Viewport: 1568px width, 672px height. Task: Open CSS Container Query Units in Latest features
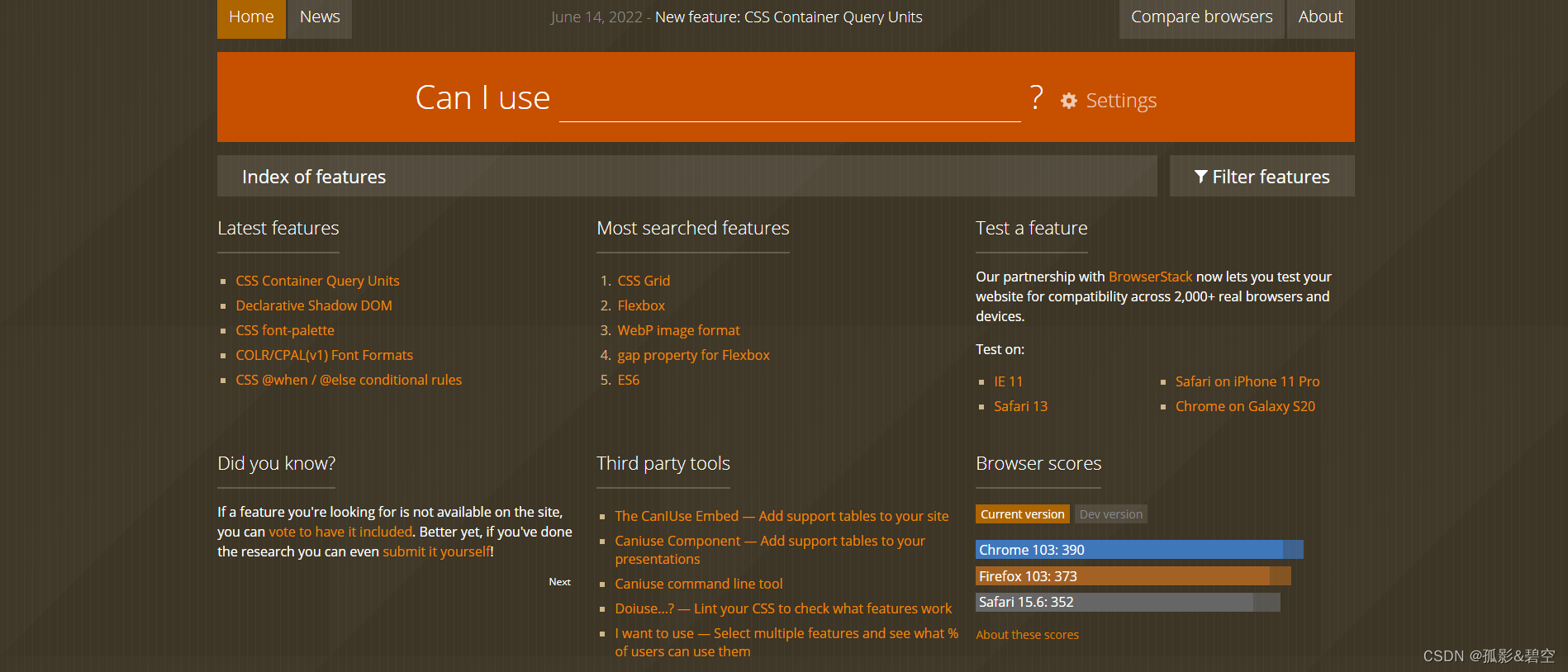pos(317,281)
